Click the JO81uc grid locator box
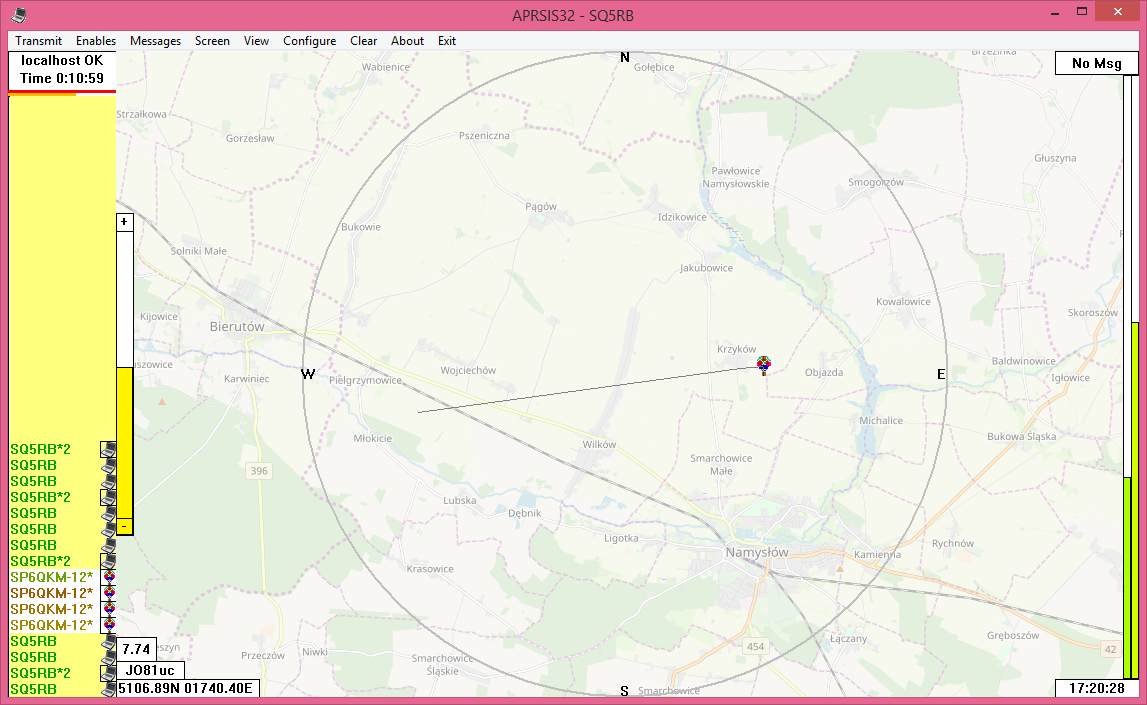This screenshot has width=1147, height=705. tap(150, 670)
